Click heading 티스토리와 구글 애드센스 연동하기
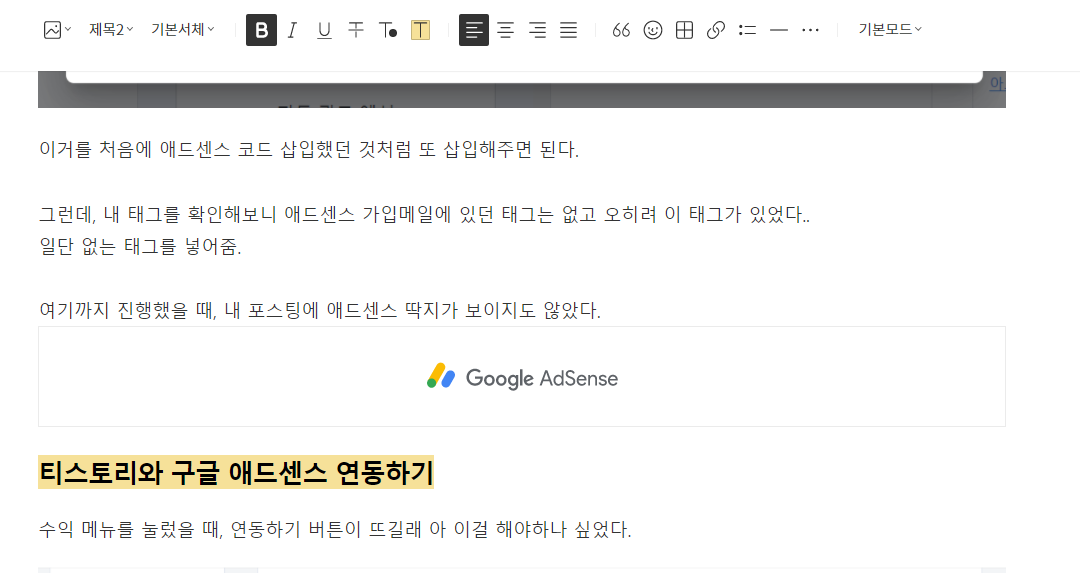The height and width of the screenshot is (573, 1080). tap(236, 472)
